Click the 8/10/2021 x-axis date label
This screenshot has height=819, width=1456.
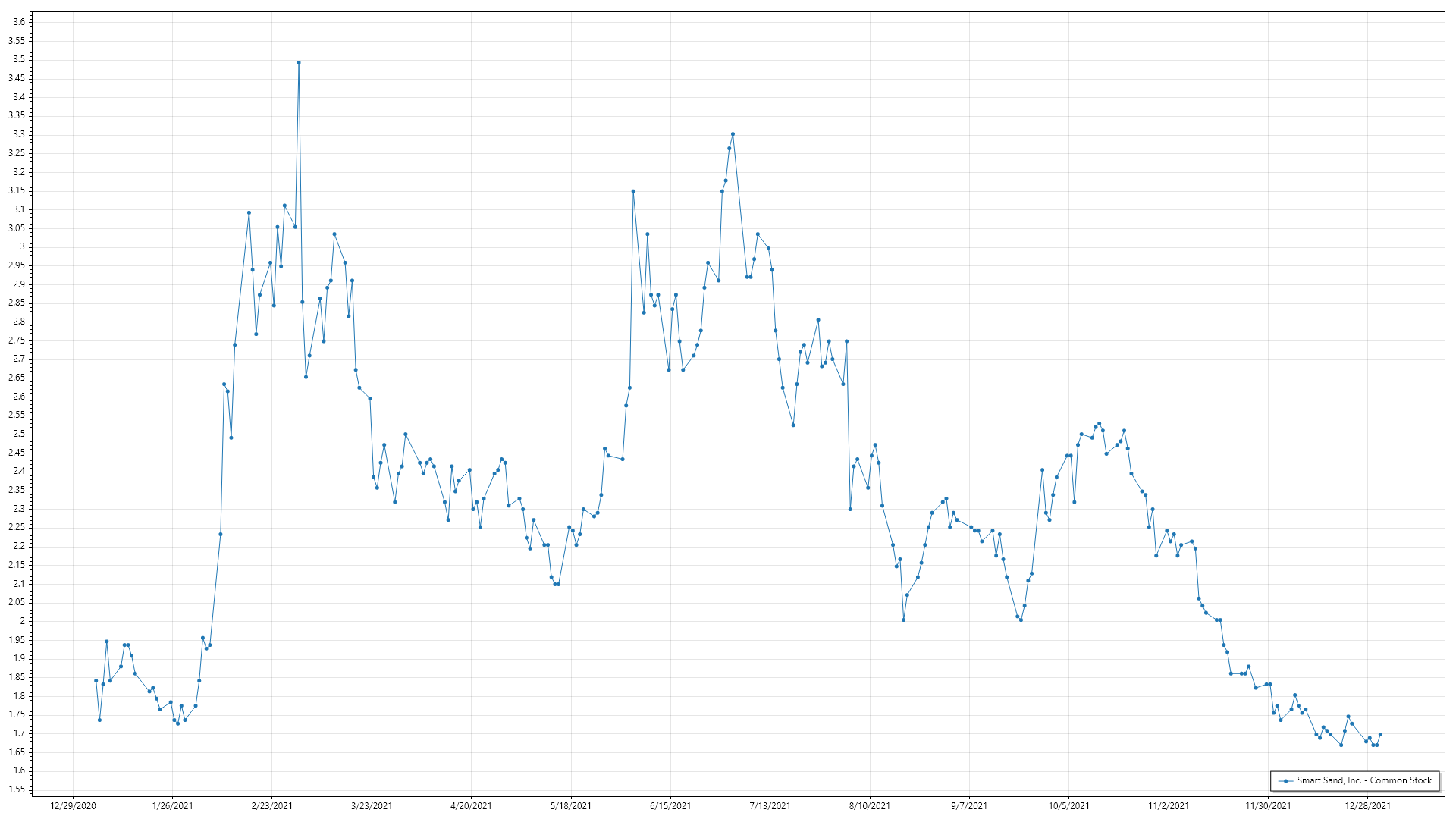coord(869,805)
